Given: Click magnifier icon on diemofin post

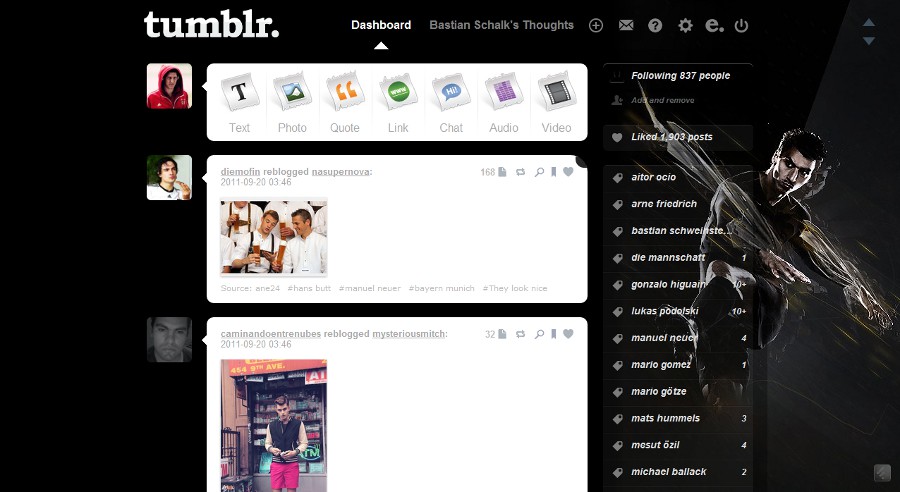Looking at the screenshot, I should point(539,172).
